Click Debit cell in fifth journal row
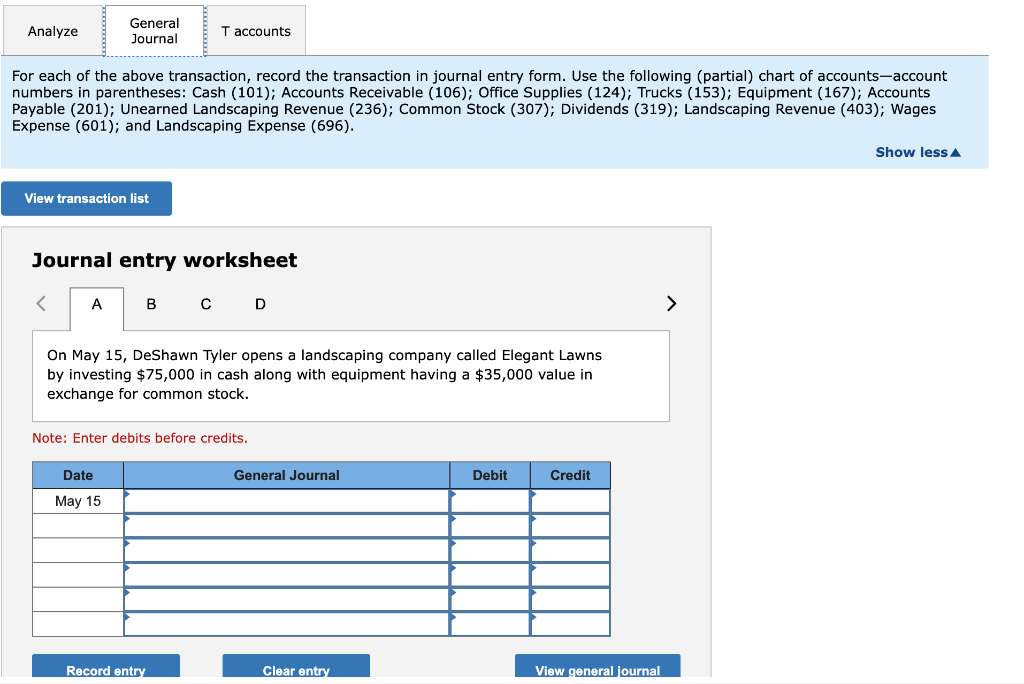Screen dimensions: 1024x684 tap(490, 600)
